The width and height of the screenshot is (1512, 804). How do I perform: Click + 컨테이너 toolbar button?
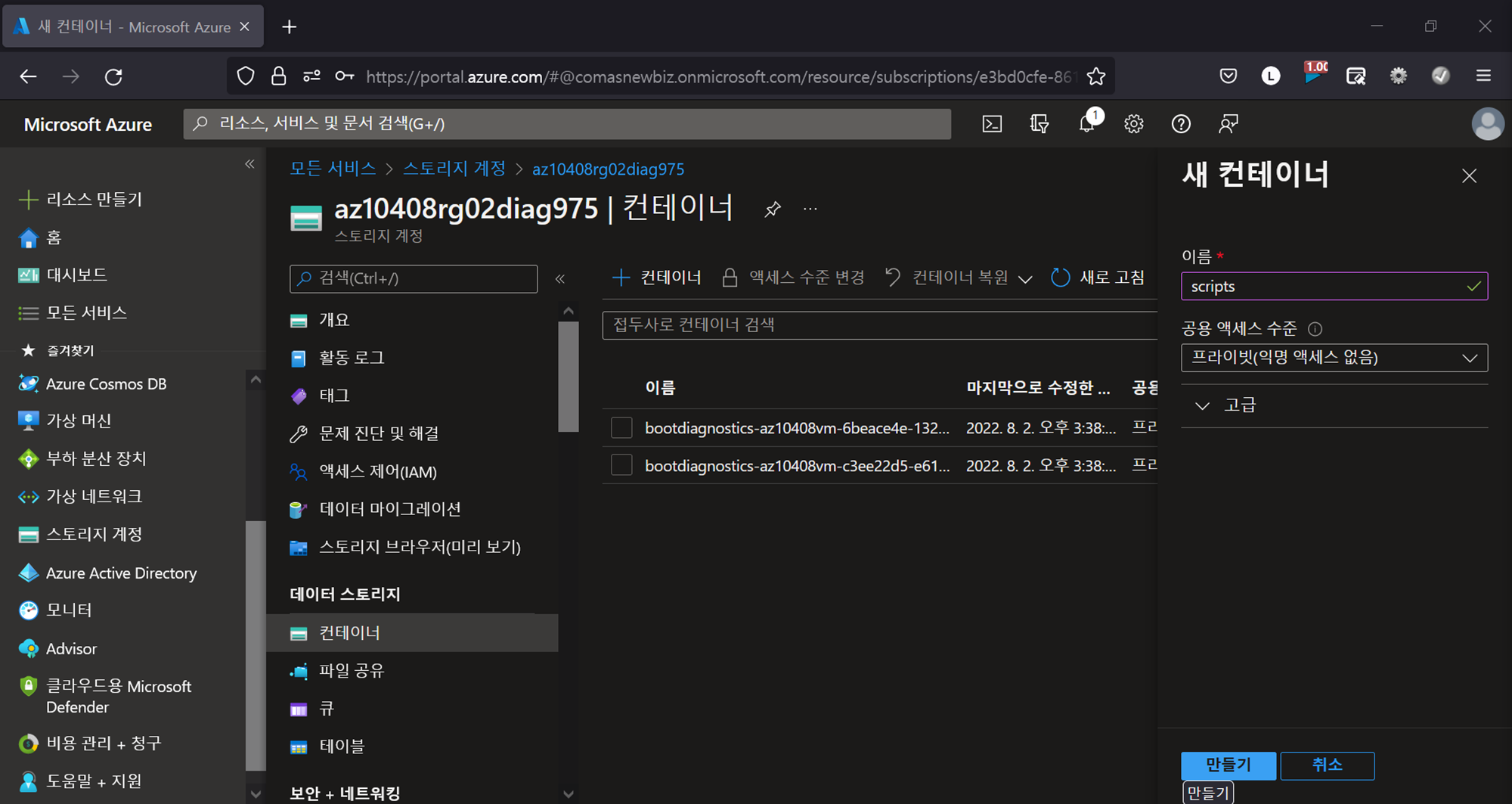tap(656, 278)
